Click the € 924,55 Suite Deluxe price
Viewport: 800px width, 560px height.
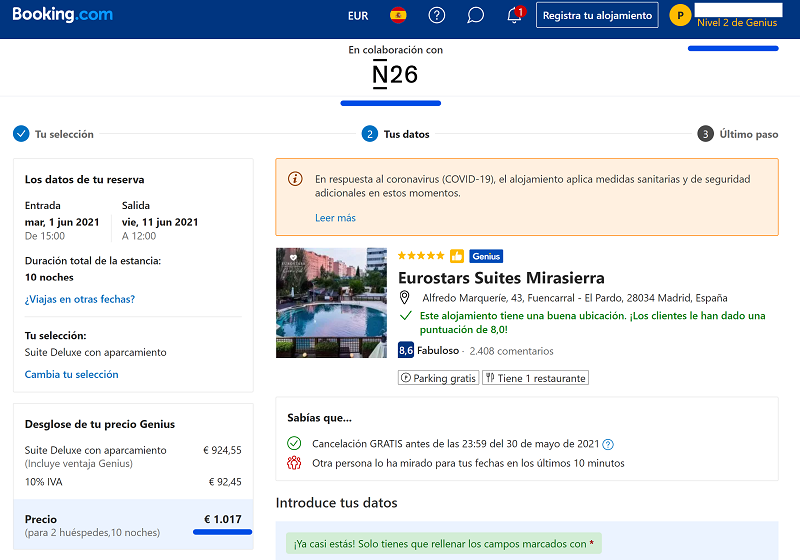[x=222, y=450]
